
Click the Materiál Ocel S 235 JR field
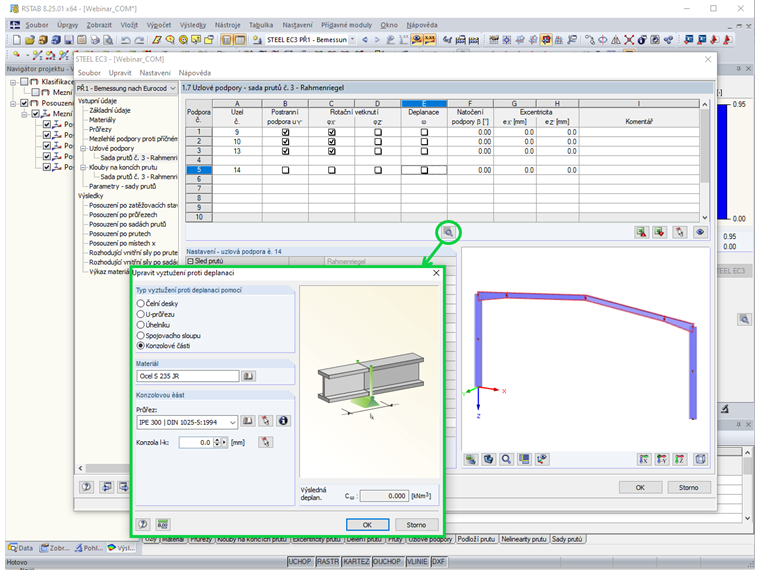click(188, 376)
